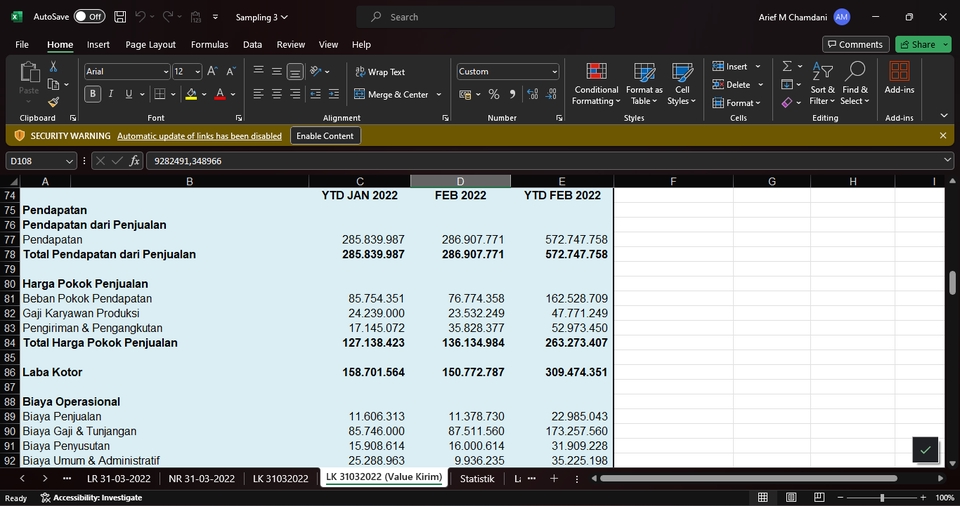Apply the red font color swatch
Viewport: 960px width, 506px height.
[220, 94]
